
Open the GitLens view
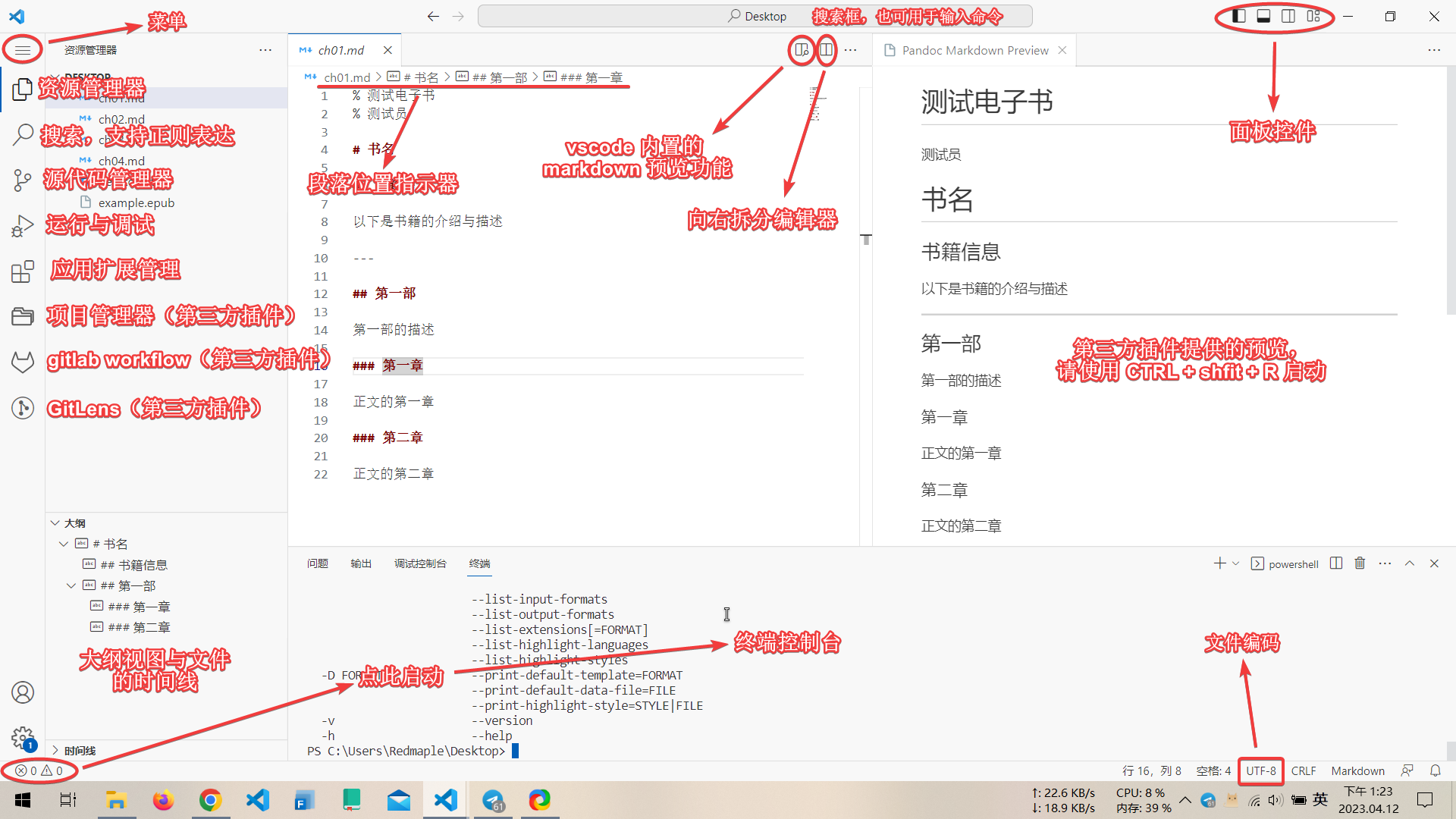pyautogui.click(x=23, y=408)
